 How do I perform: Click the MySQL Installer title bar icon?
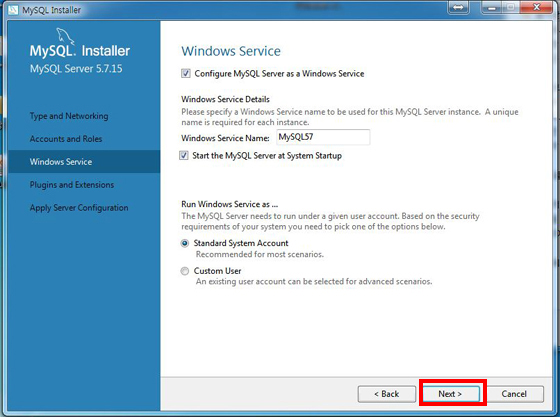point(13,10)
